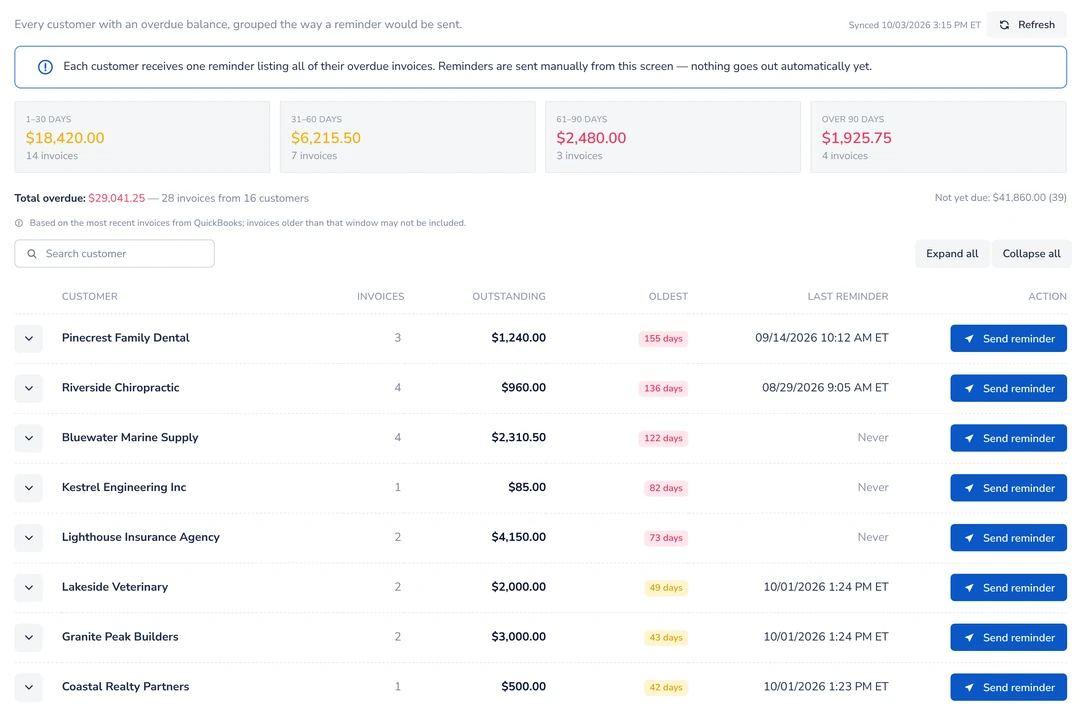Click the Oldest column header
Viewport: 1080px width, 708px height.
click(x=668, y=297)
